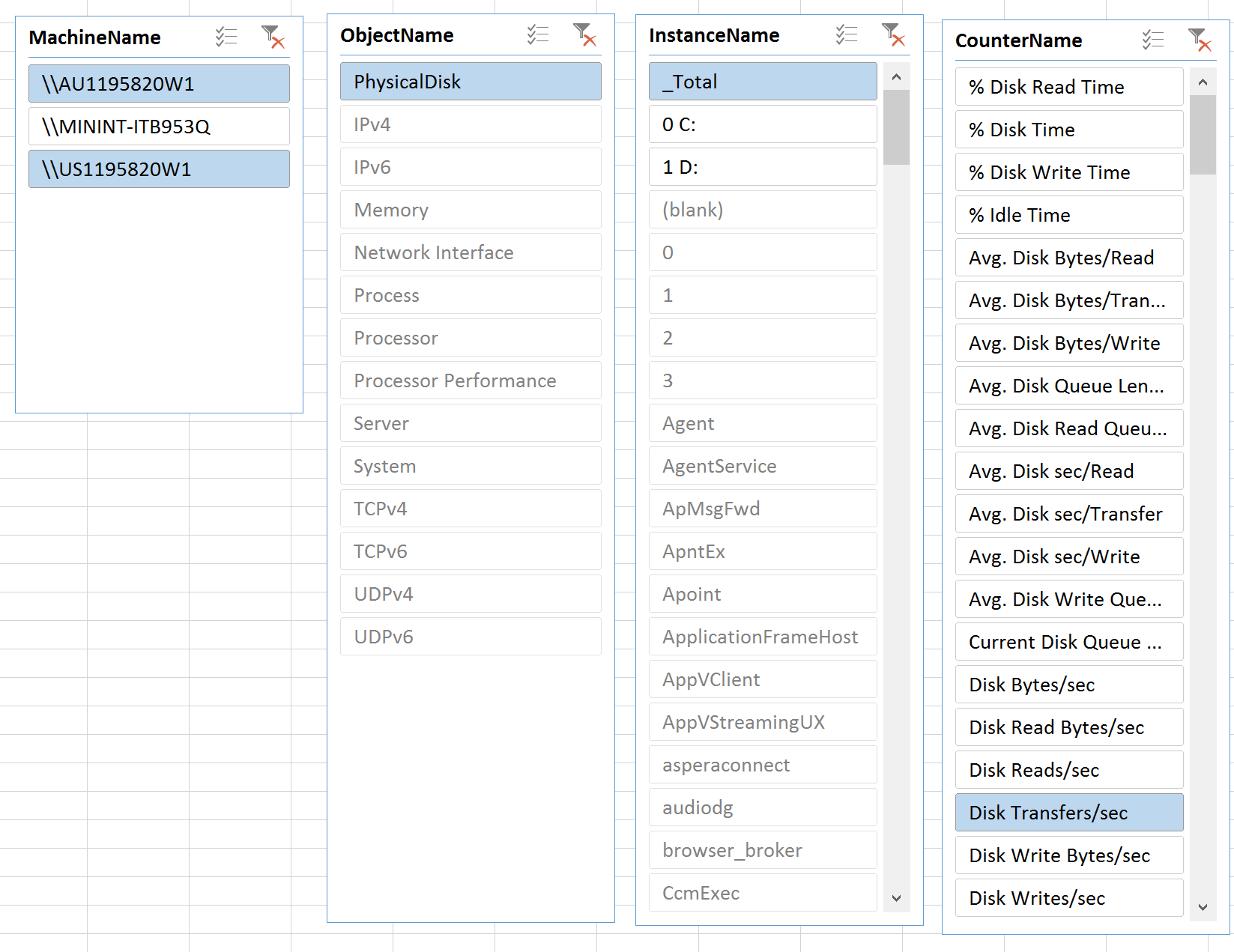Select Processor object item

(471, 337)
